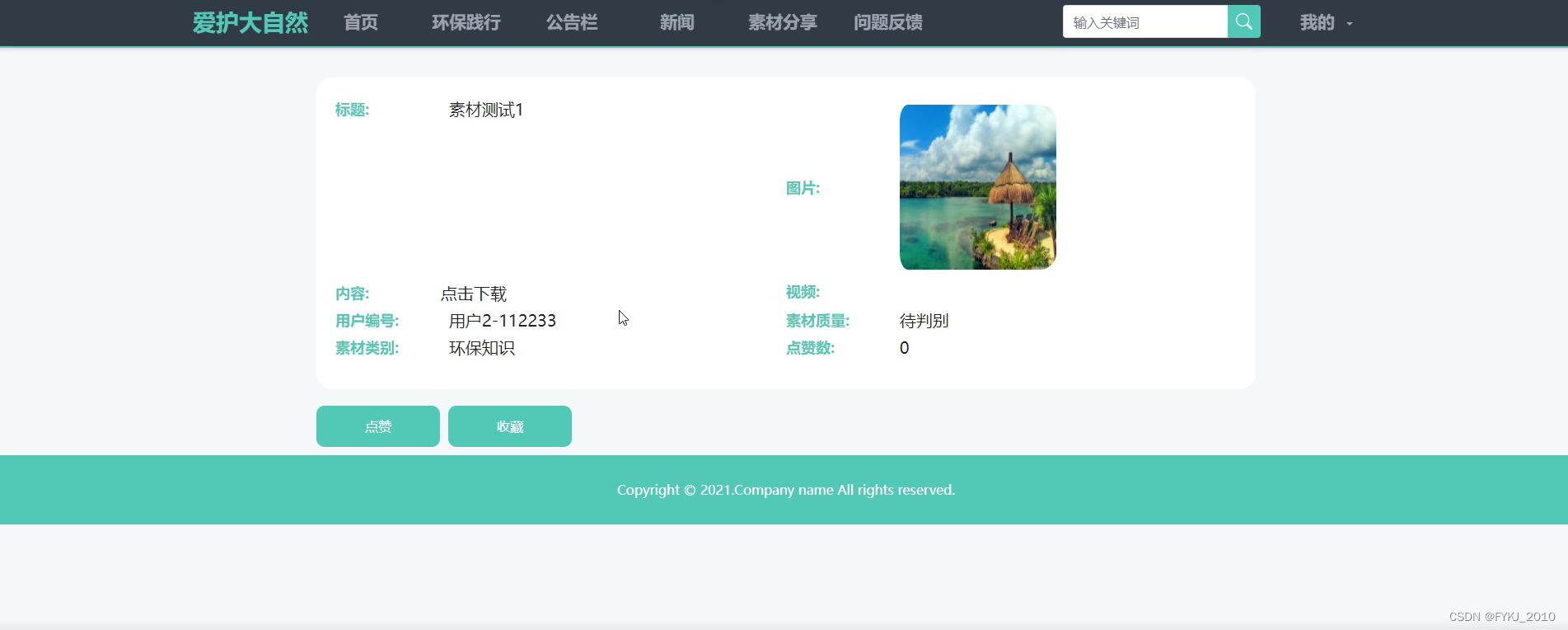Viewport: 1568px width, 630px height.
Task: Select 公告栏 in the top menu
Action: click(x=572, y=22)
